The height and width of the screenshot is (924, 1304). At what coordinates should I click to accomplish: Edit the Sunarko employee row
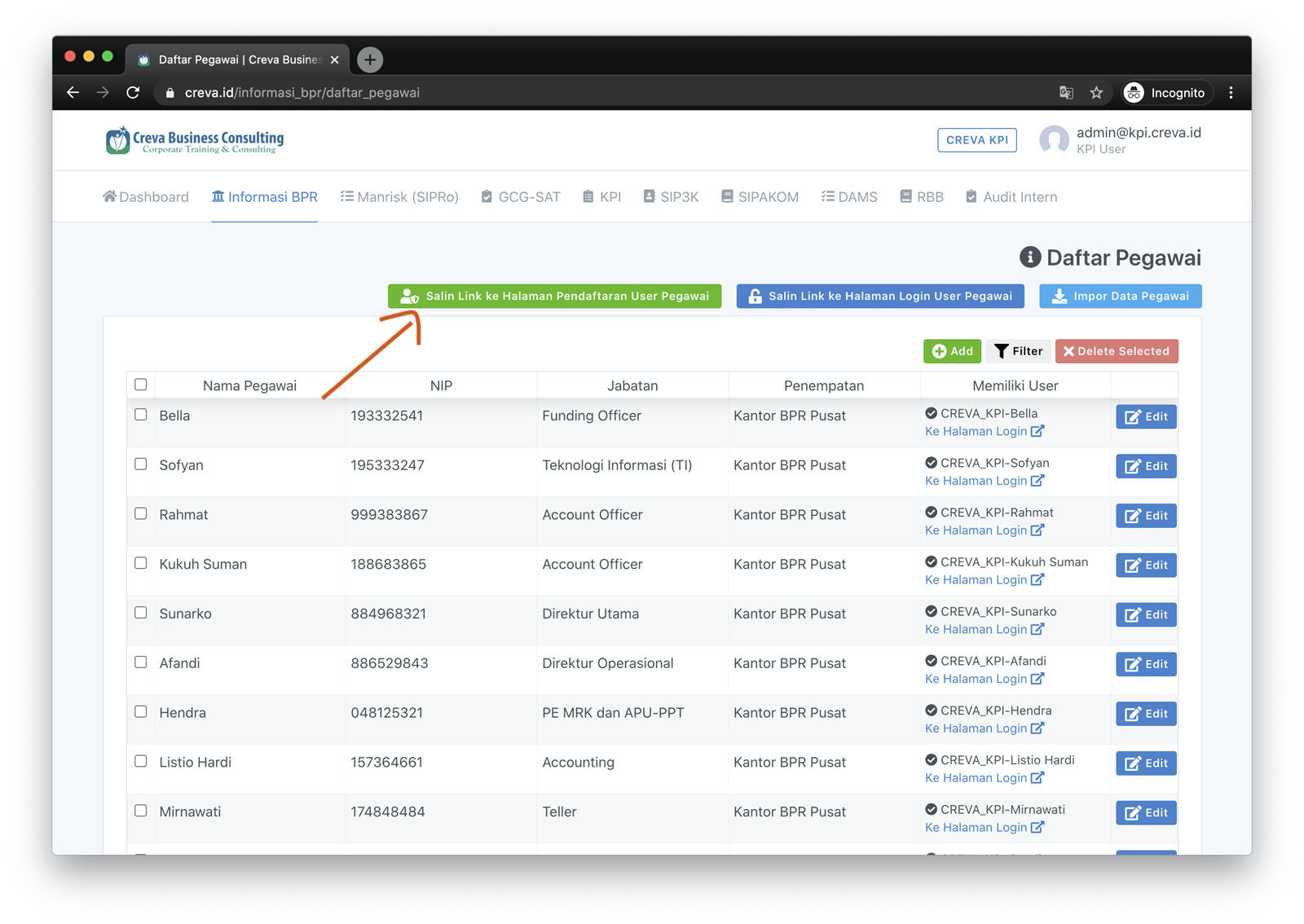tap(1146, 615)
